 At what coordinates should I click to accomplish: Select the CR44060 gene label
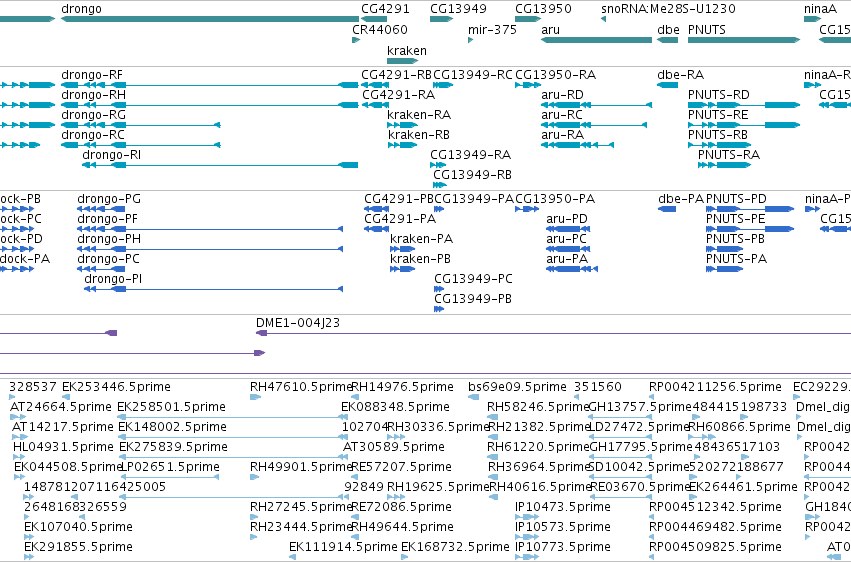(x=380, y=30)
